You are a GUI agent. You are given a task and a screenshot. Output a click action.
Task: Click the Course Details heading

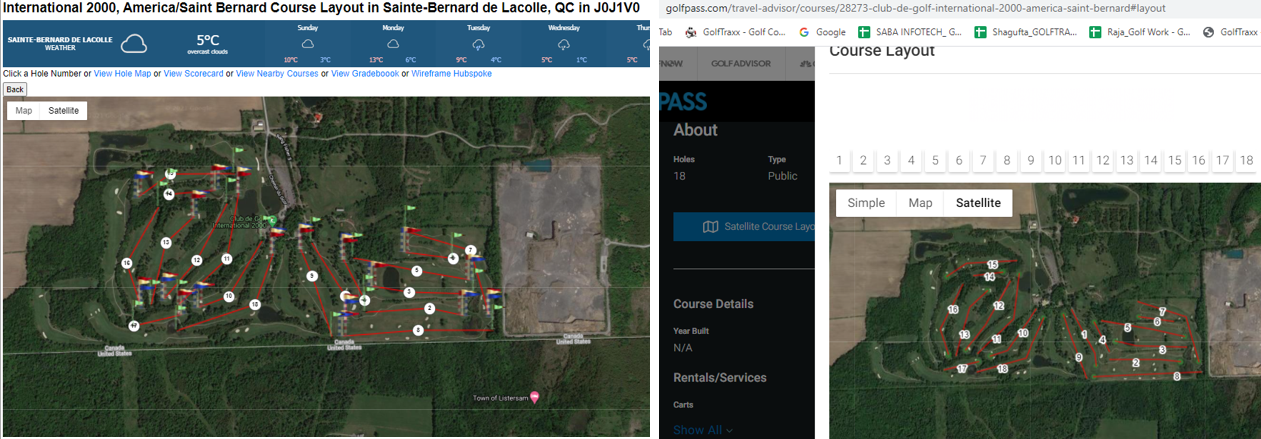714,304
